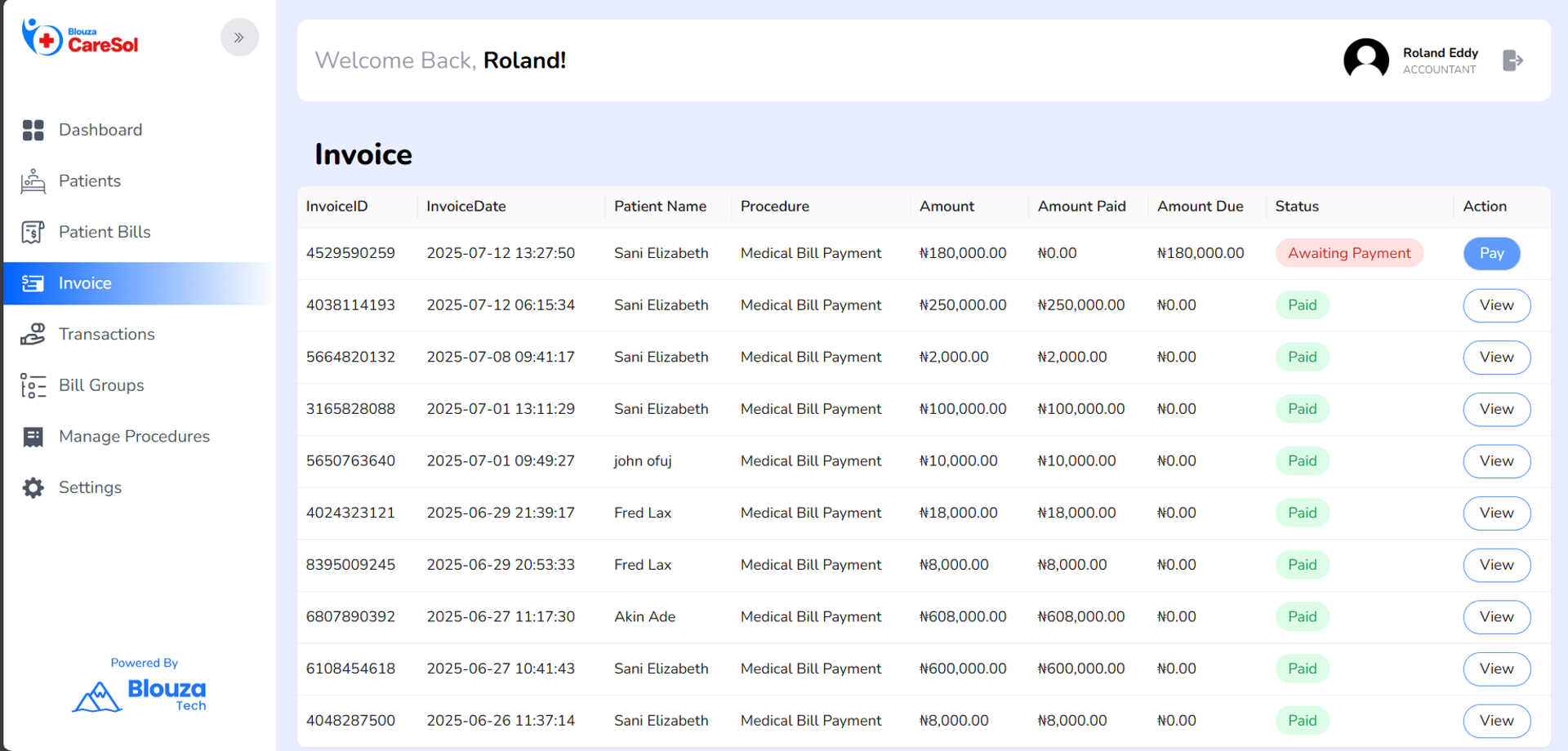Go to the Transactions menu item
This screenshot has height=751, width=1568.
[106, 335]
